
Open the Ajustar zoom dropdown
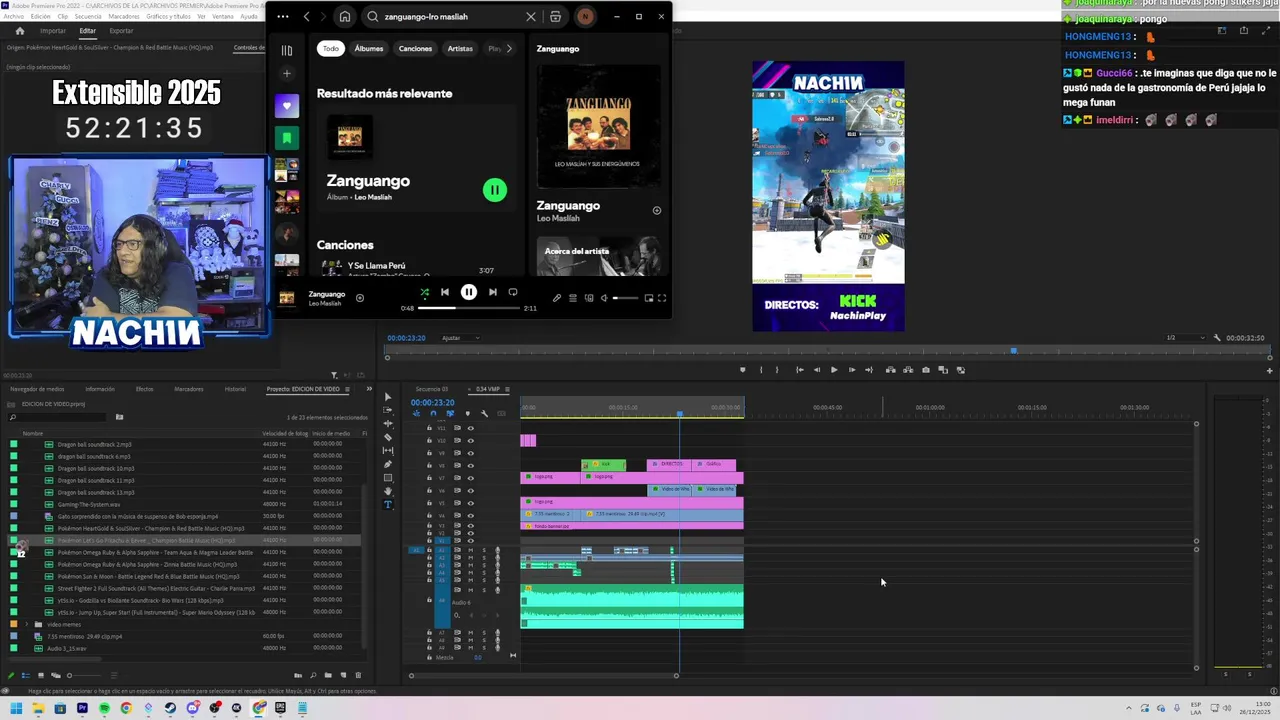[460, 338]
